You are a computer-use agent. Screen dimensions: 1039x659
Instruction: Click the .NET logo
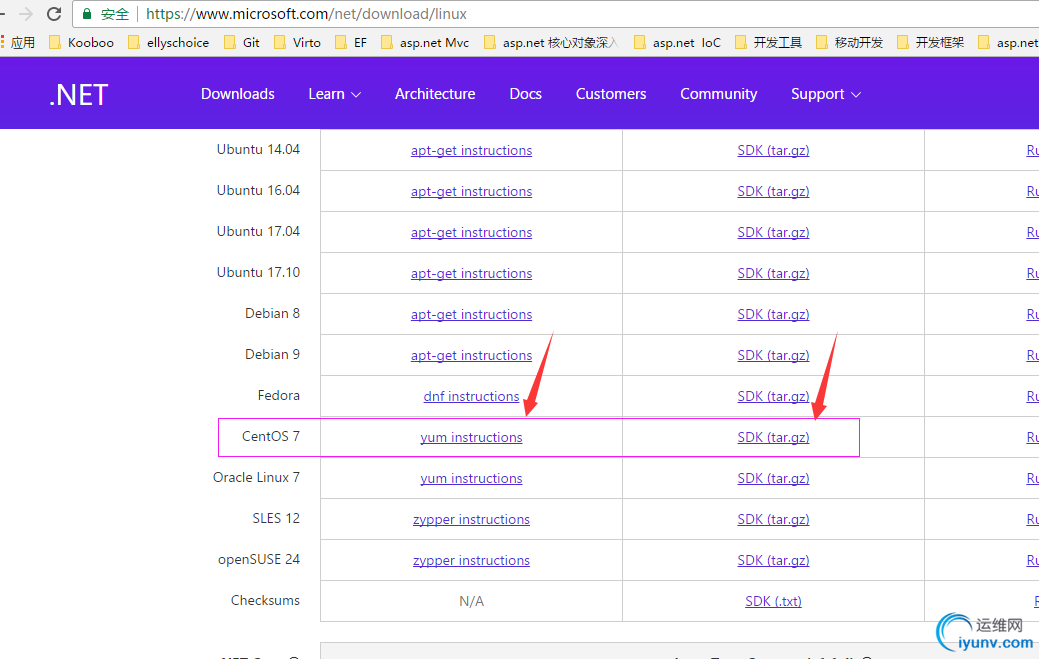pyautogui.click(x=78, y=95)
